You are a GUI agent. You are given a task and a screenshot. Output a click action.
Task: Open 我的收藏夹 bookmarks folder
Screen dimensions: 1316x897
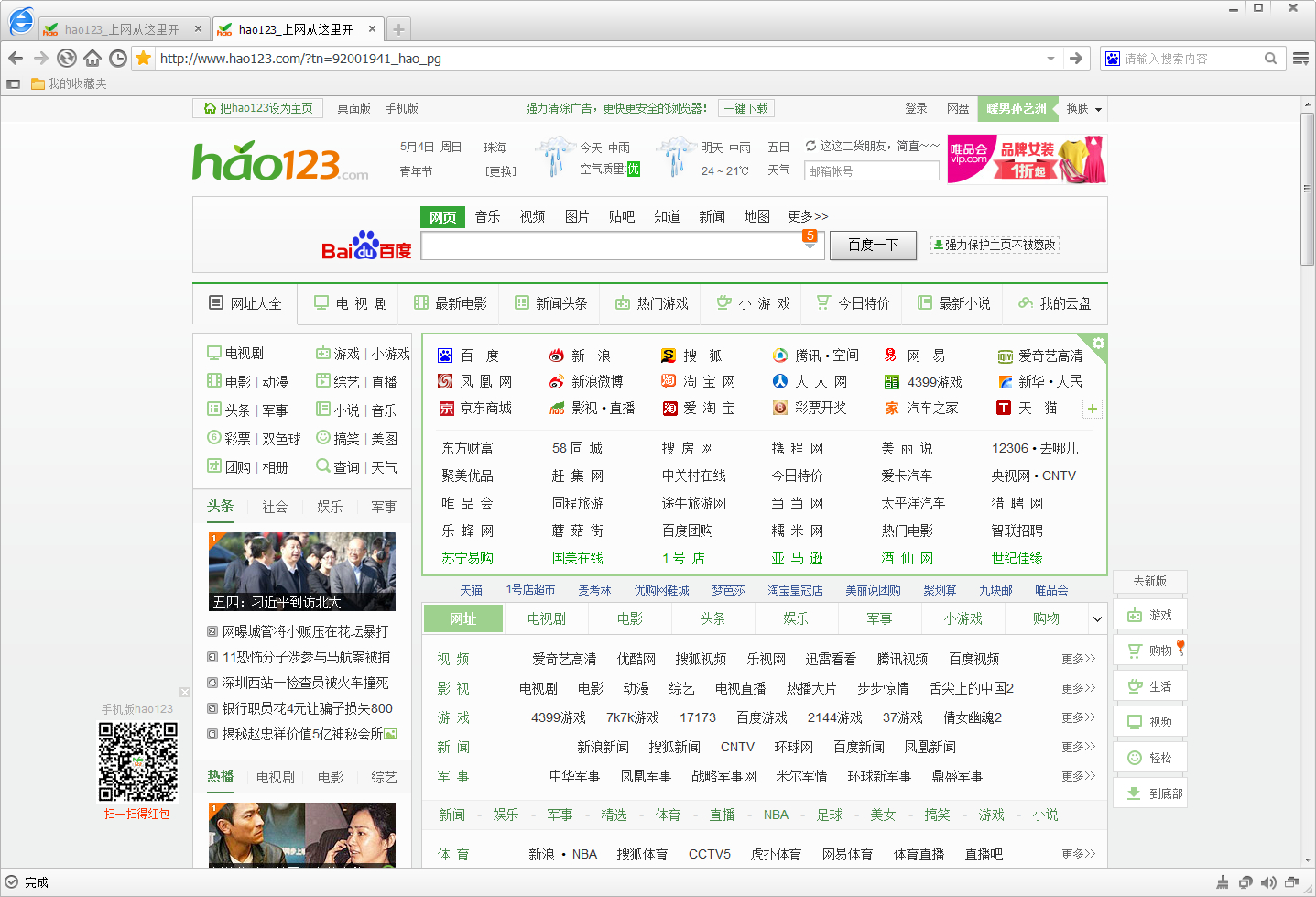[69, 83]
